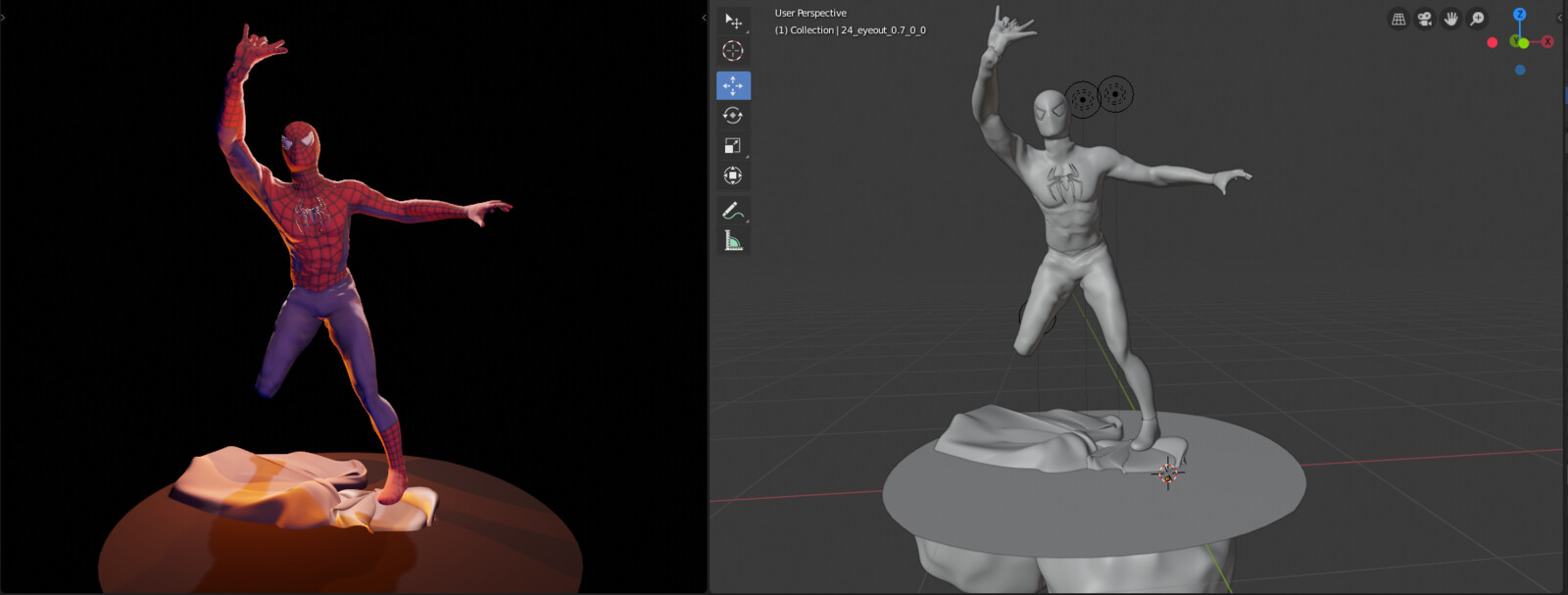This screenshot has height=595, width=1568.
Task: Toggle perspective/orthographic view grid icon
Action: (x=1398, y=19)
